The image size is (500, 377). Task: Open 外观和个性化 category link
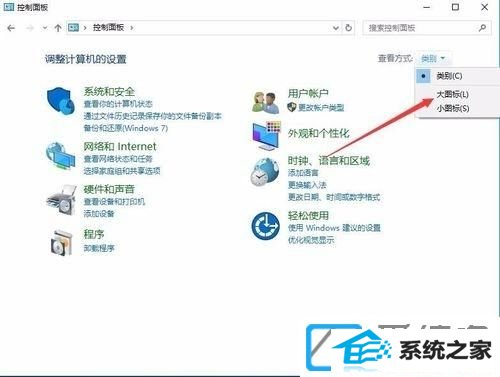(x=319, y=133)
